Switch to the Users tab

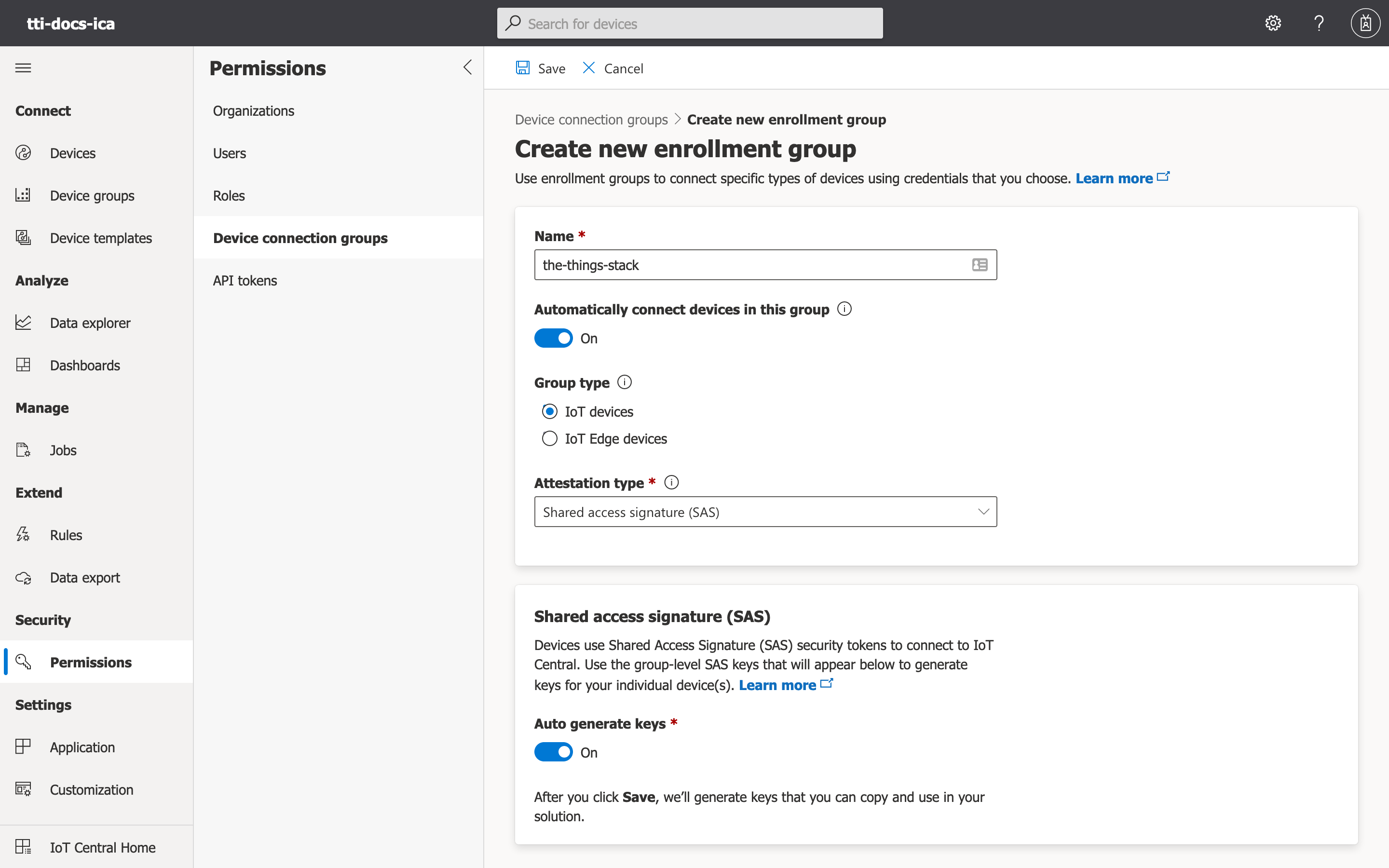click(x=229, y=153)
